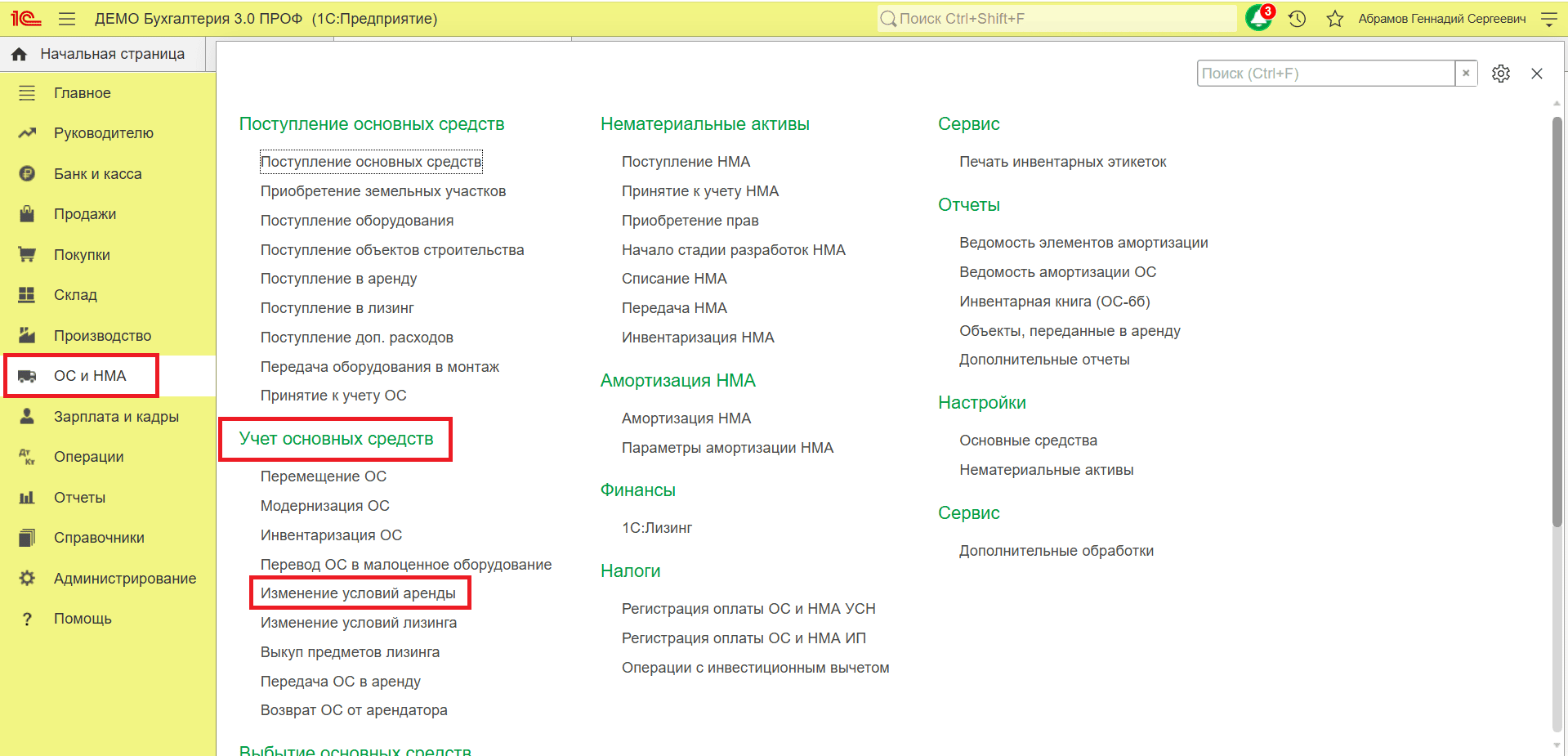This screenshot has width=1568, height=756.
Task: Open favorites star icon
Action: point(1335,18)
